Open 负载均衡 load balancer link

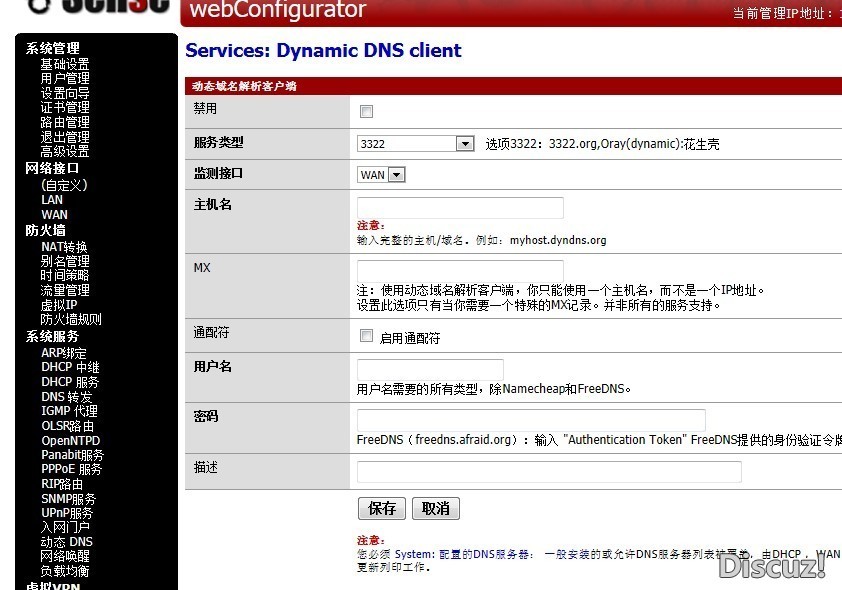pos(65,571)
